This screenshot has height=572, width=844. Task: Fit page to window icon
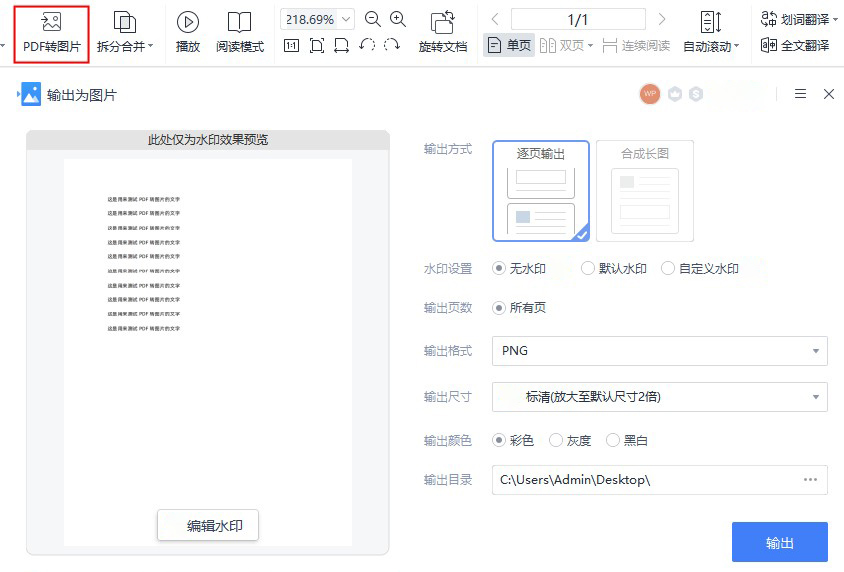pyautogui.click(x=316, y=46)
